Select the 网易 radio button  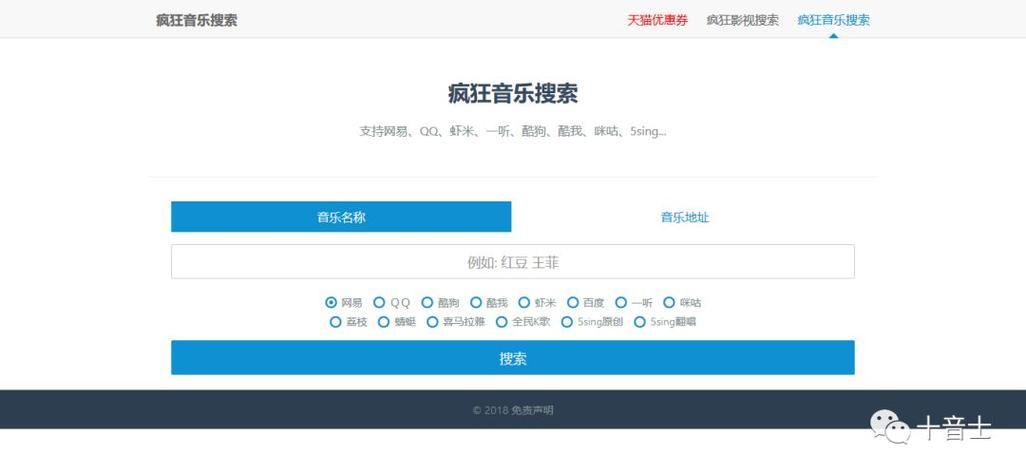[331, 302]
